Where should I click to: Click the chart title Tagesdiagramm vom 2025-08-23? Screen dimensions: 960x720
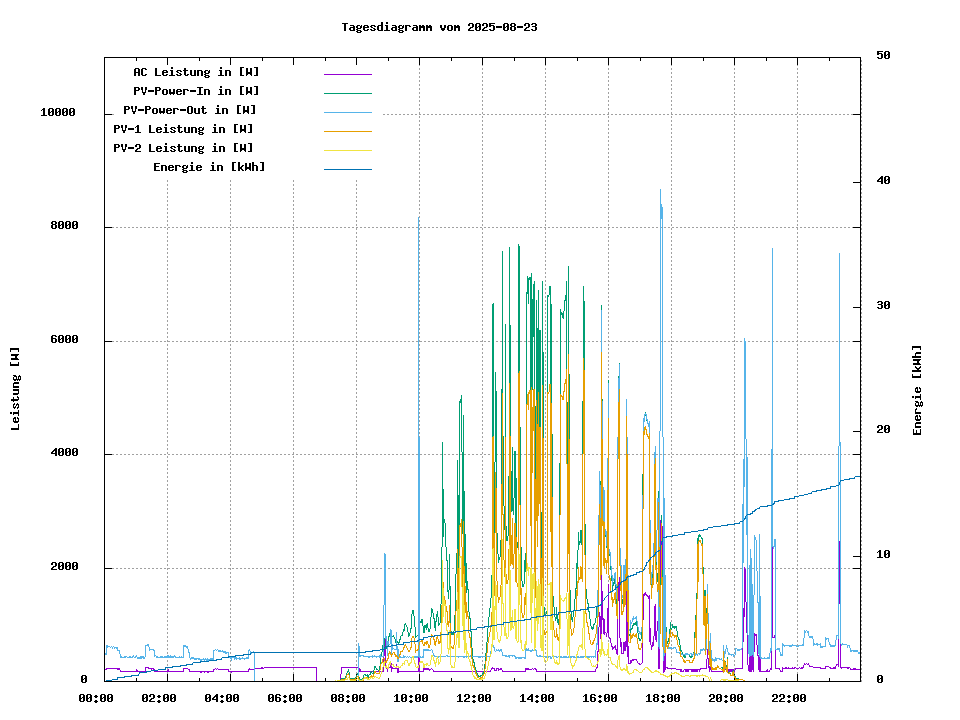click(x=439, y=27)
